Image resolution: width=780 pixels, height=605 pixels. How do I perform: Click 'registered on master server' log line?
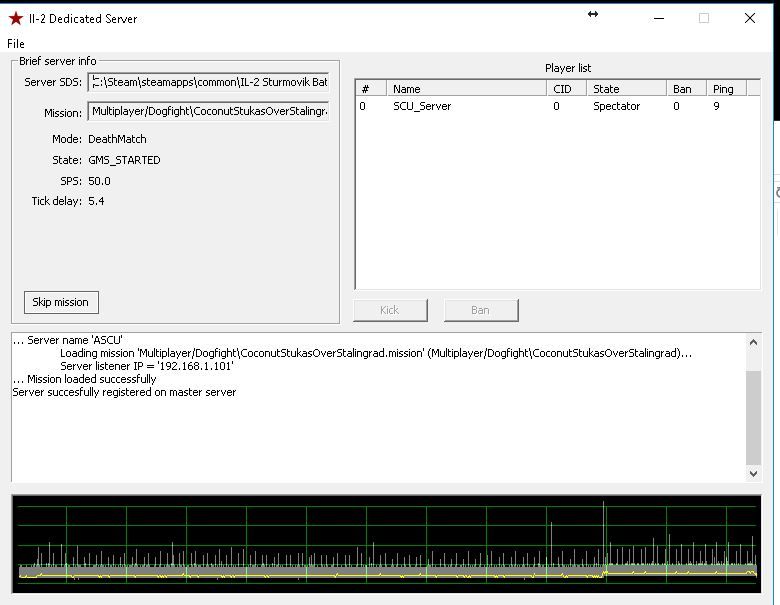click(x=124, y=392)
